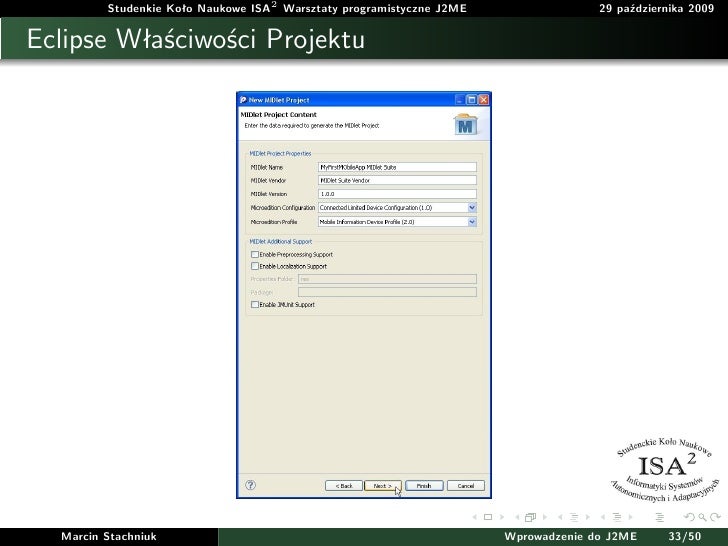
Task: Maximize the New MIDlet Project dialog
Action: (472, 100)
